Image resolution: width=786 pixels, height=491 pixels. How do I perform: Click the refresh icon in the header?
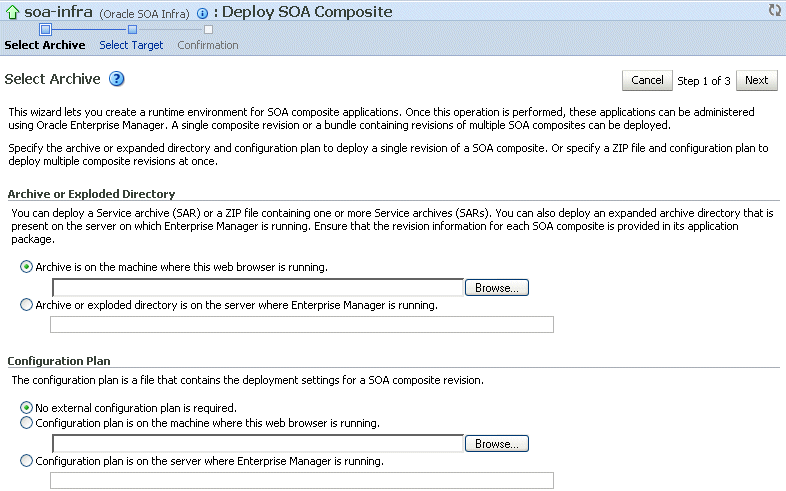click(774, 10)
